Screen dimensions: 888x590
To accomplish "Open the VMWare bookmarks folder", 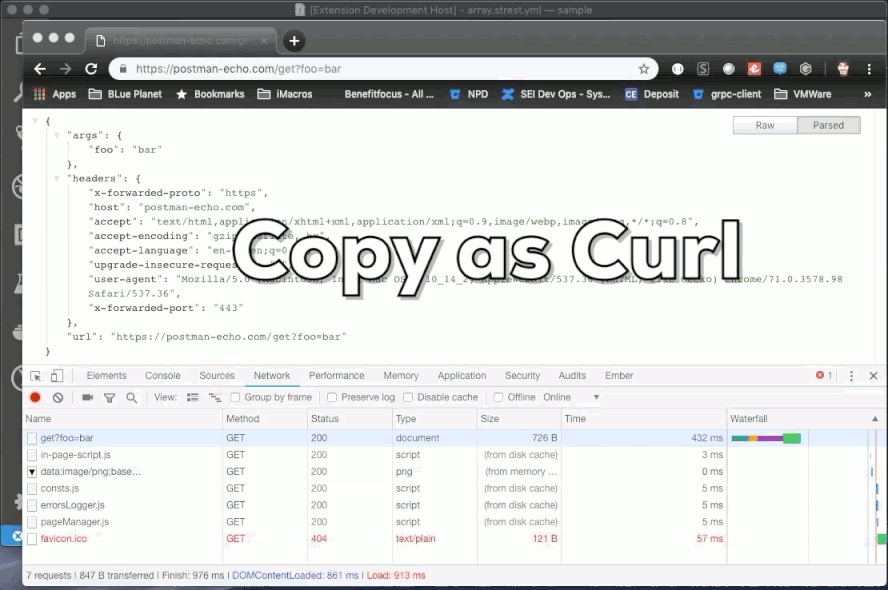I will pyautogui.click(x=802, y=94).
